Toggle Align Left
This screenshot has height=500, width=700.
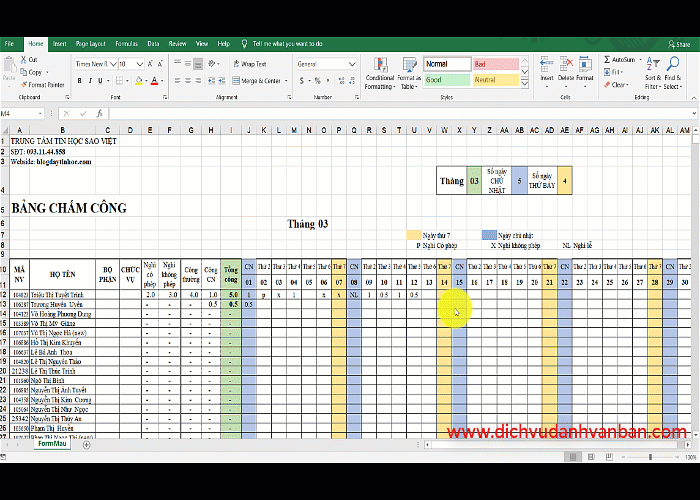[x=178, y=81]
